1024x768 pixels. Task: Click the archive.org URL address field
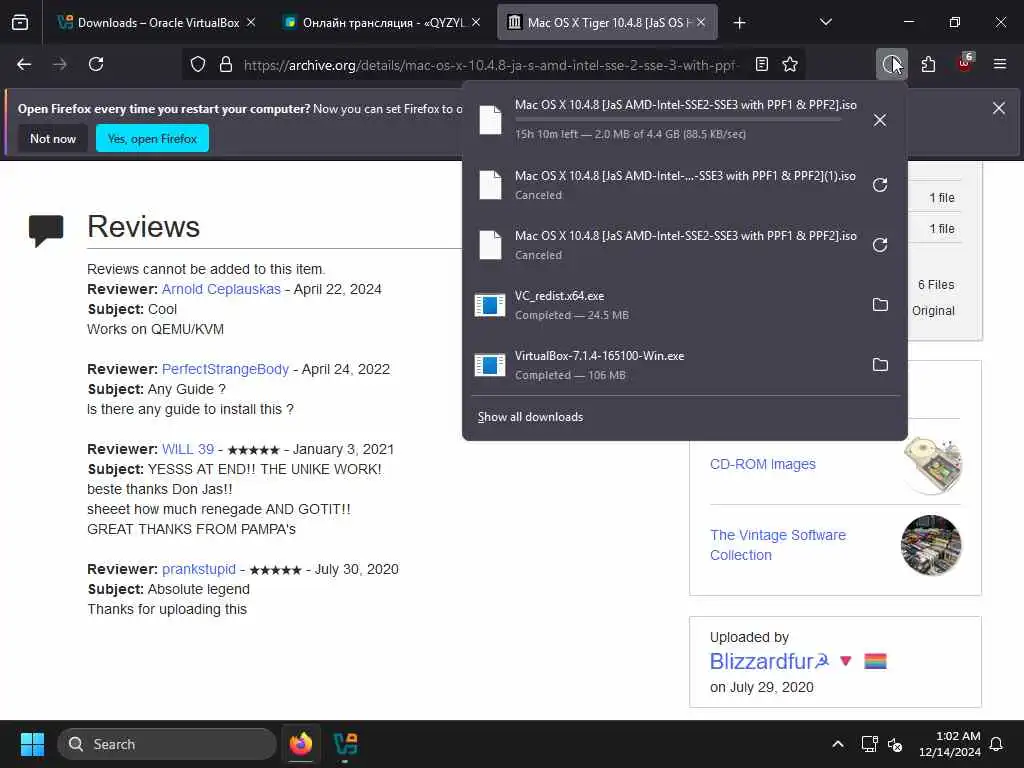coord(491,65)
